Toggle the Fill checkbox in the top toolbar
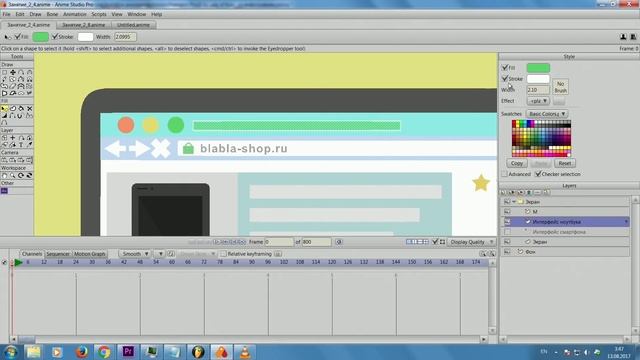This screenshot has width=640, height=360. [18, 37]
